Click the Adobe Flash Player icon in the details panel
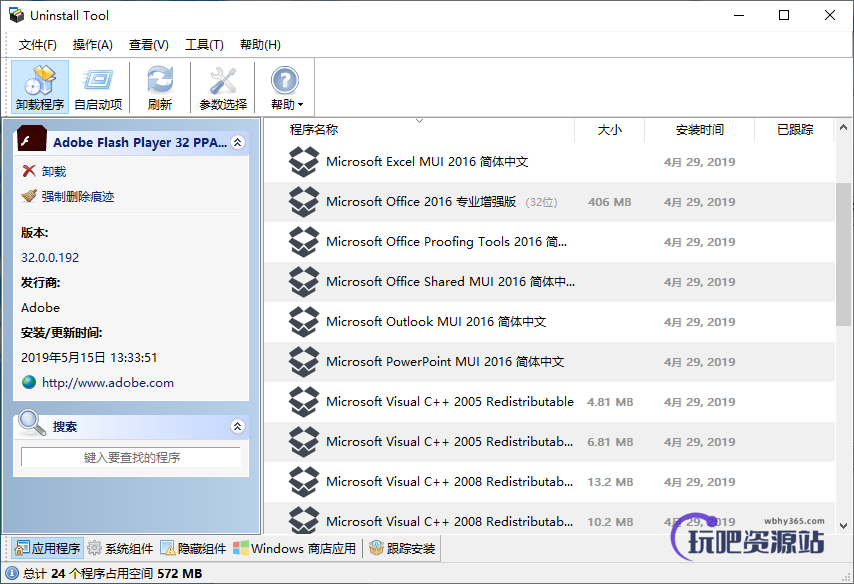Screen dimensions: 854x584 32,138
